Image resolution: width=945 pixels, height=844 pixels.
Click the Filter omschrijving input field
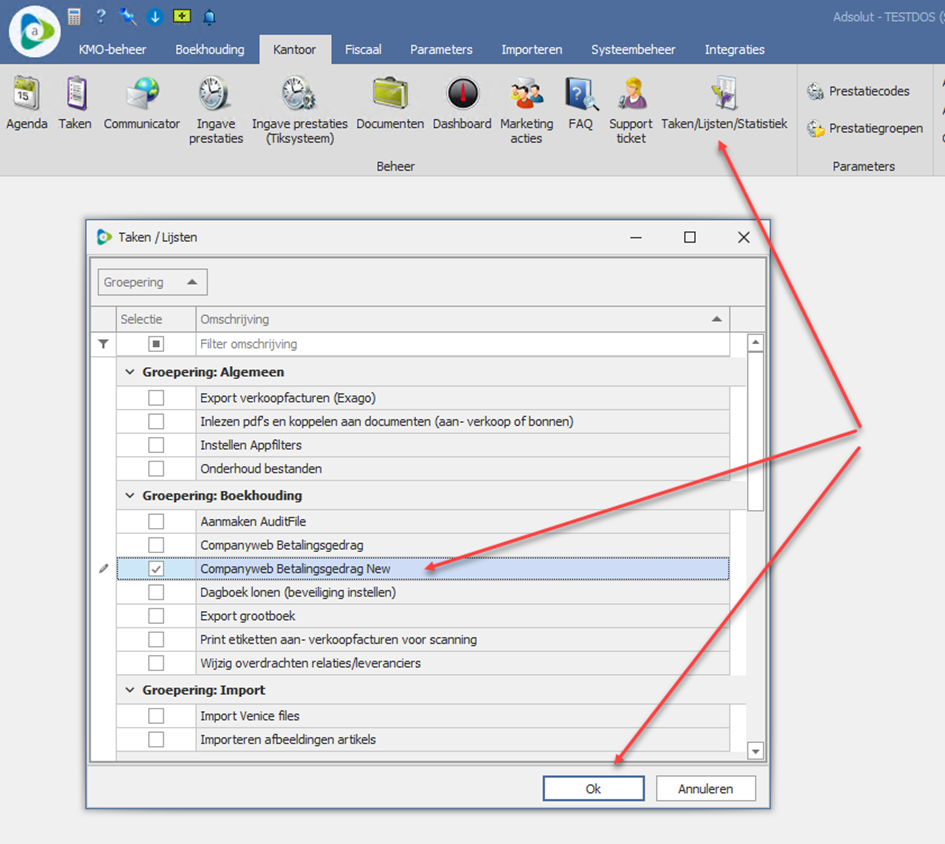pos(462,344)
